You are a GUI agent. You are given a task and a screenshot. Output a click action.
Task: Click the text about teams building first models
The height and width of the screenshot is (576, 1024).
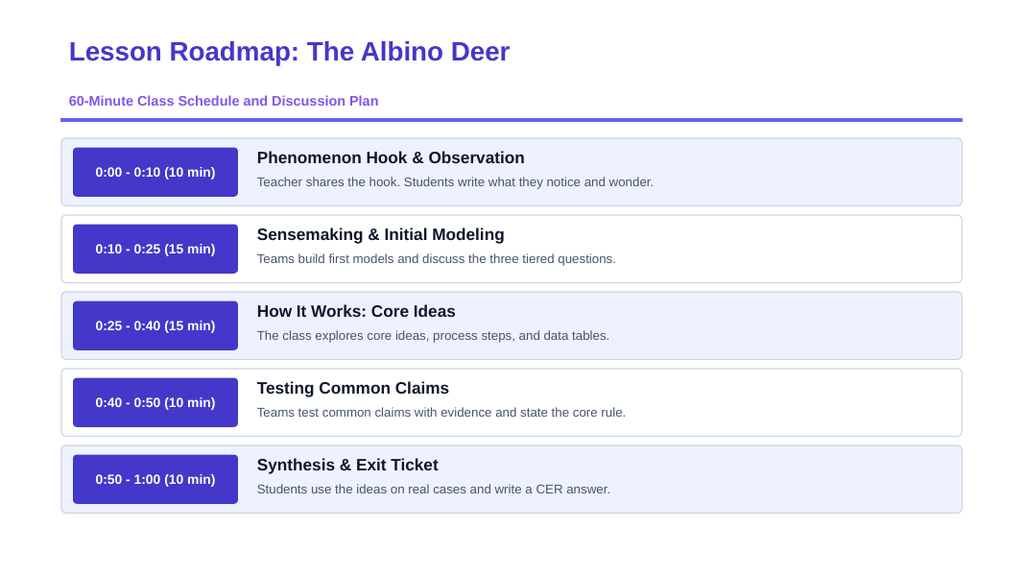[436, 259]
